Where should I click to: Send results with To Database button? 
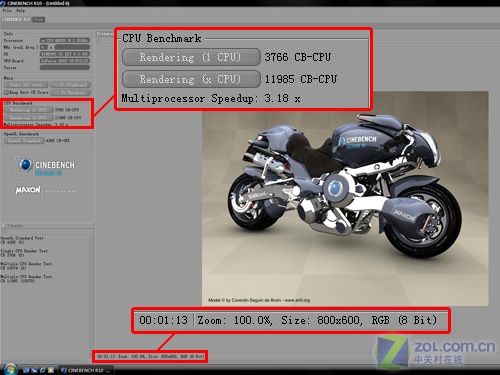[70, 93]
